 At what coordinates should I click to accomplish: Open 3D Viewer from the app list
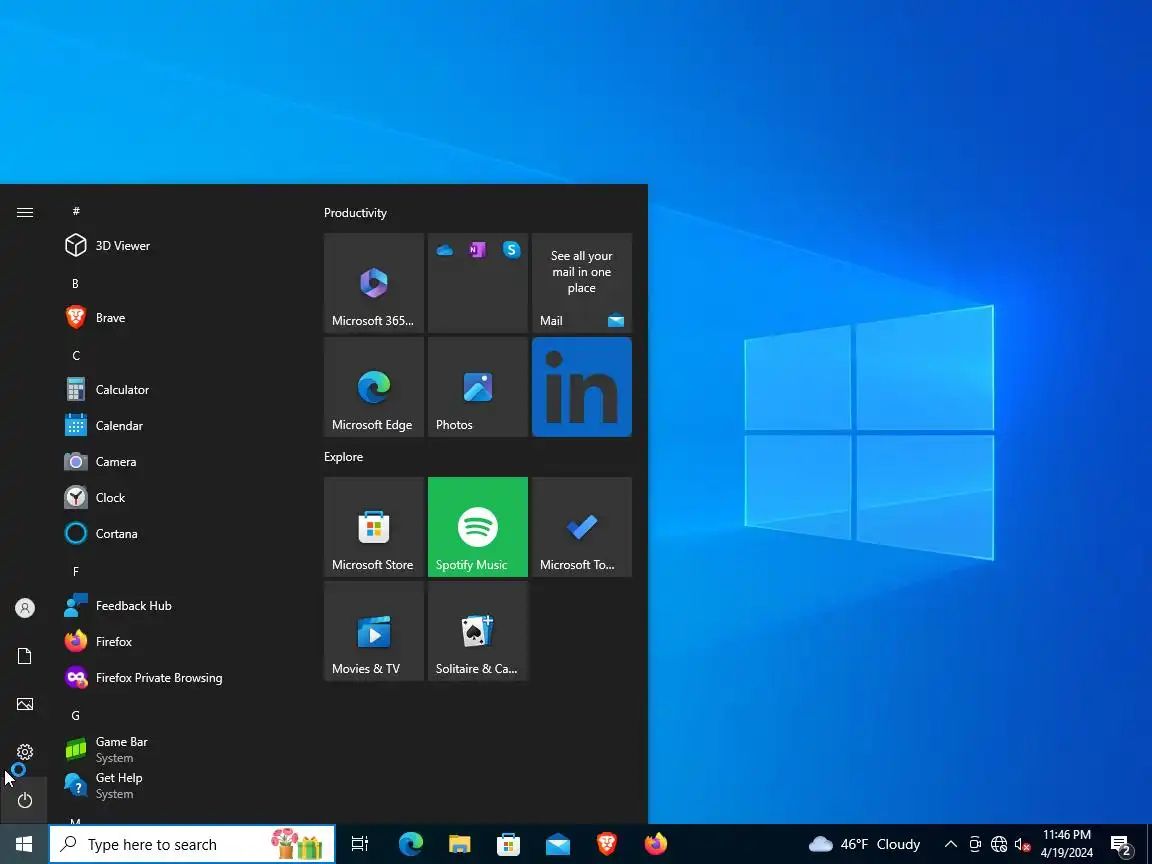point(176,245)
